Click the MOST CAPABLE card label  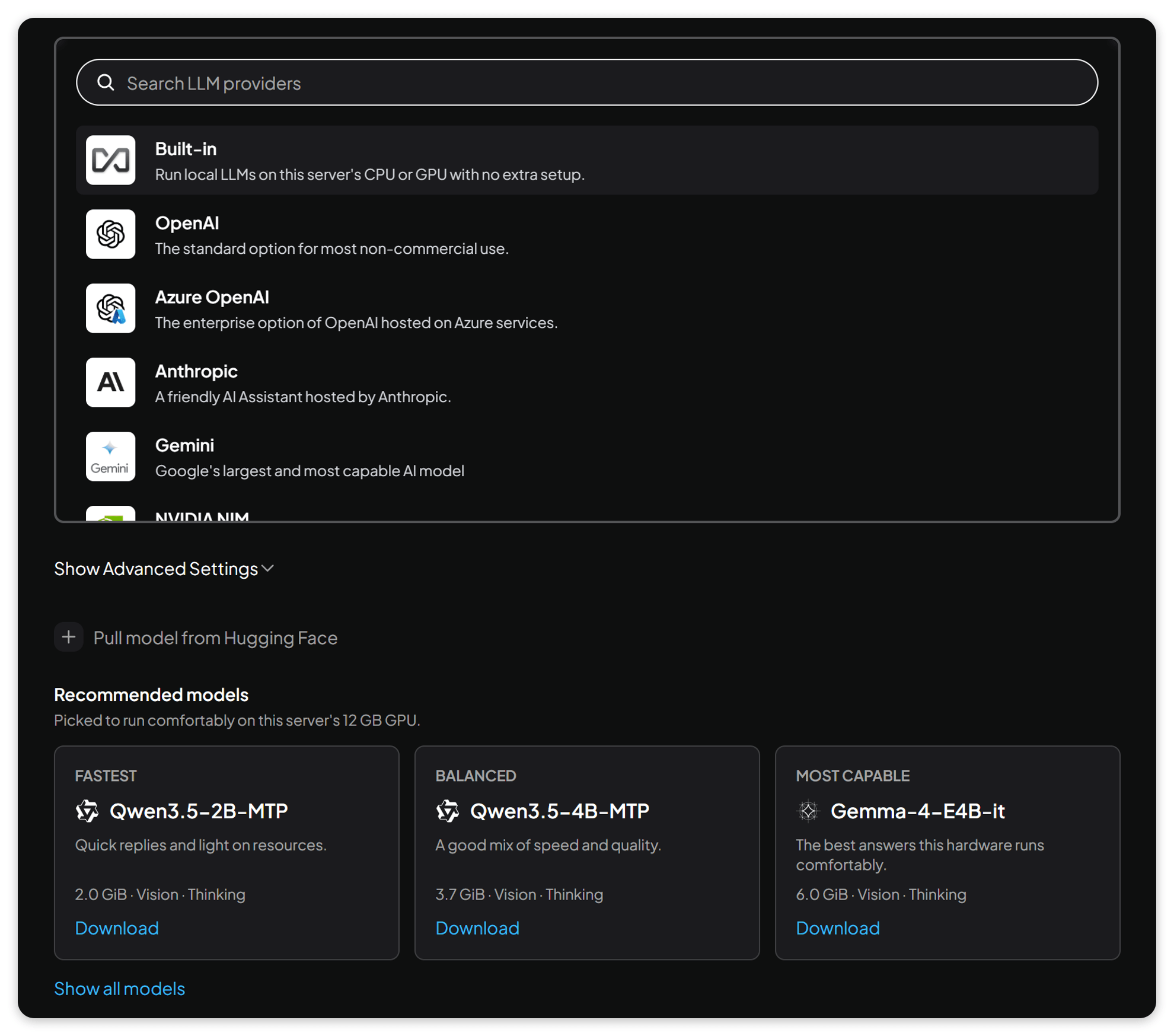click(x=853, y=776)
